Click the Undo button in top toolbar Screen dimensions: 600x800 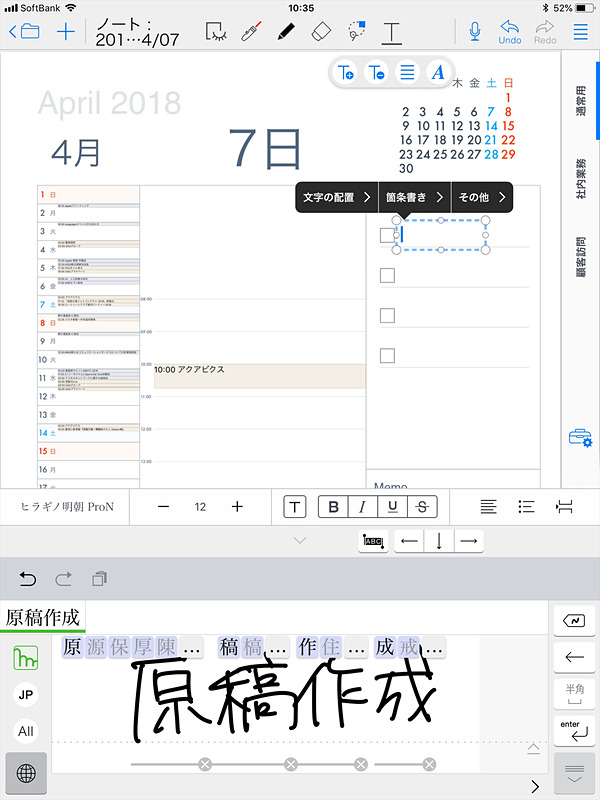[510, 32]
